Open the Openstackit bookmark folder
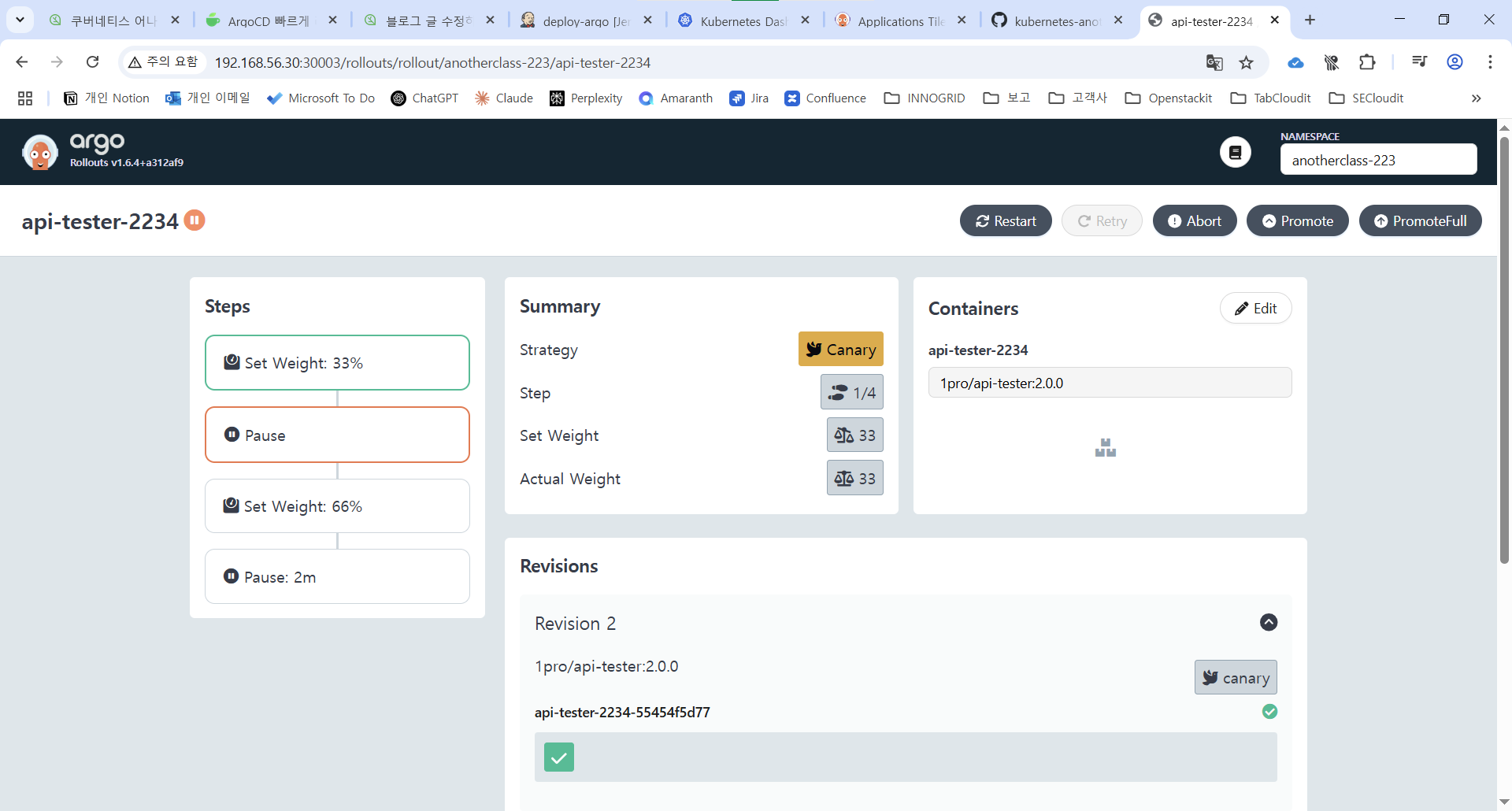1512x811 pixels. 1169,98
